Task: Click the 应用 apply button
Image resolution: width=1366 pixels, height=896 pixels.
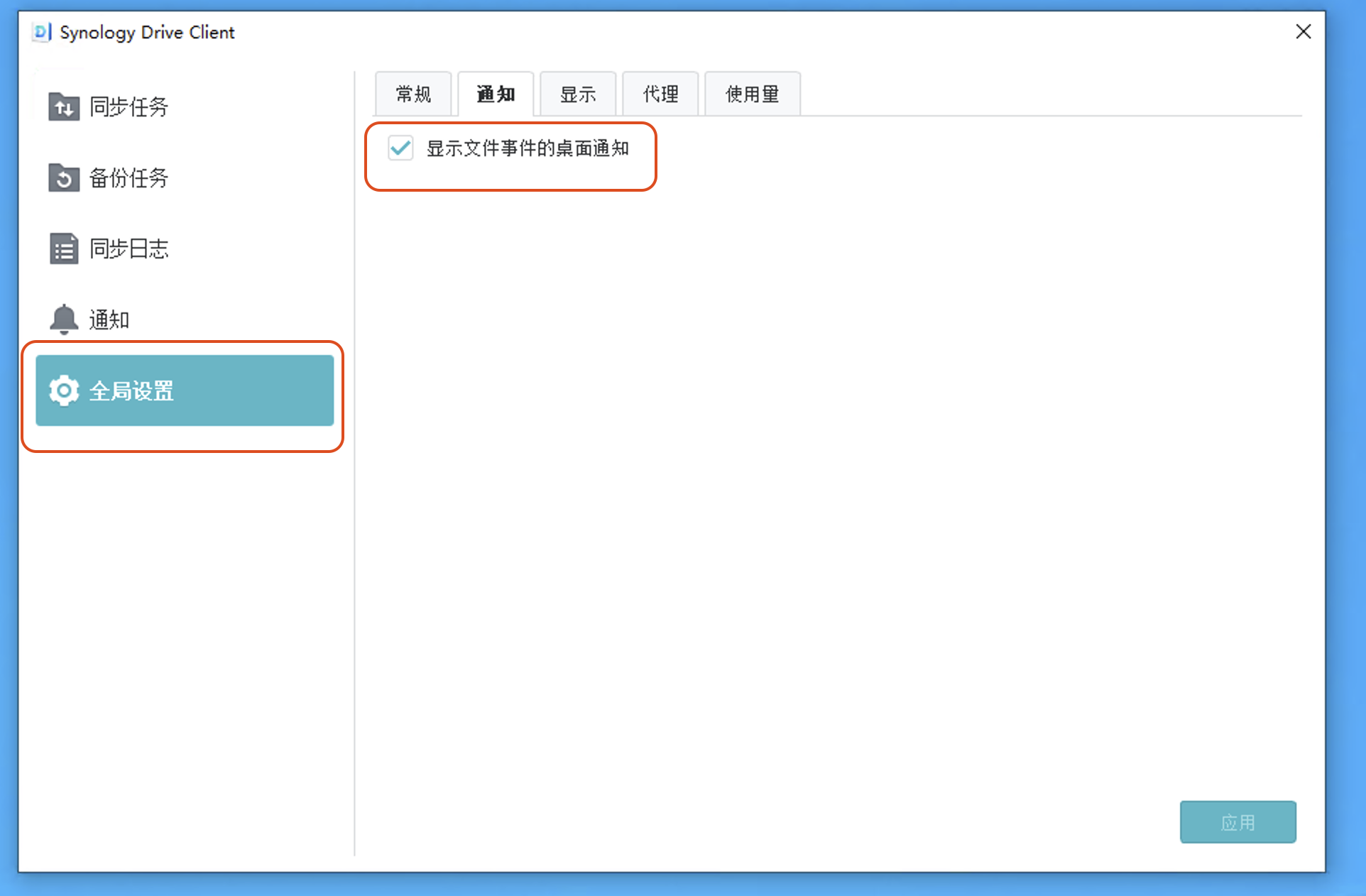Action: (x=1237, y=822)
